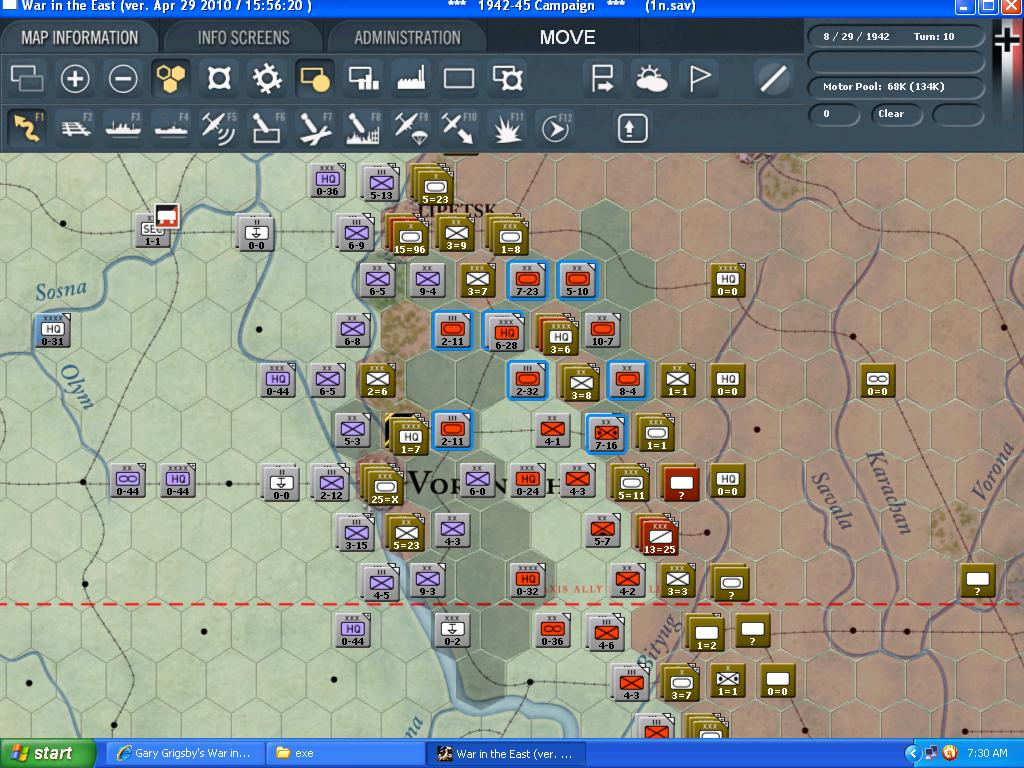The image size is (1024, 768).
Task: Click the pennant flag icon
Action: tap(699, 79)
